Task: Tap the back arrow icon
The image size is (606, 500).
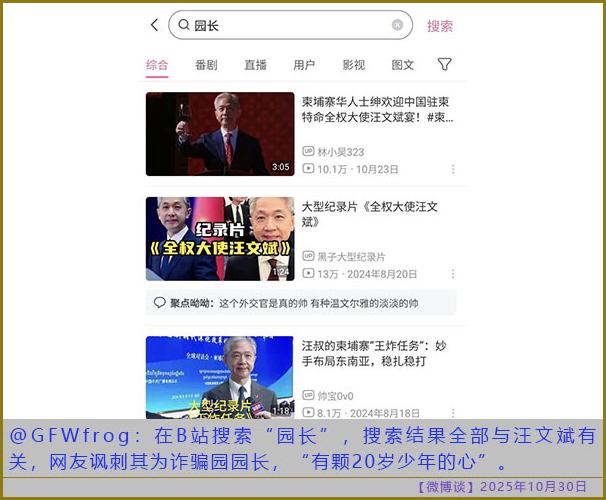Action: click(x=154, y=25)
